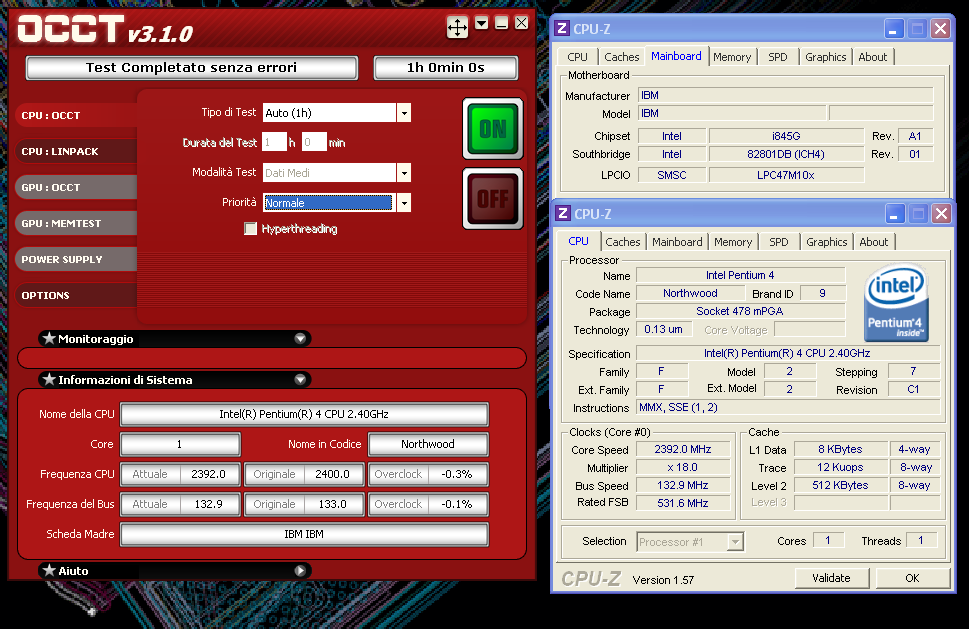Click the Aiuto star icon
The width and height of the screenshot is (969, 629).
click(x=49, y=570)
